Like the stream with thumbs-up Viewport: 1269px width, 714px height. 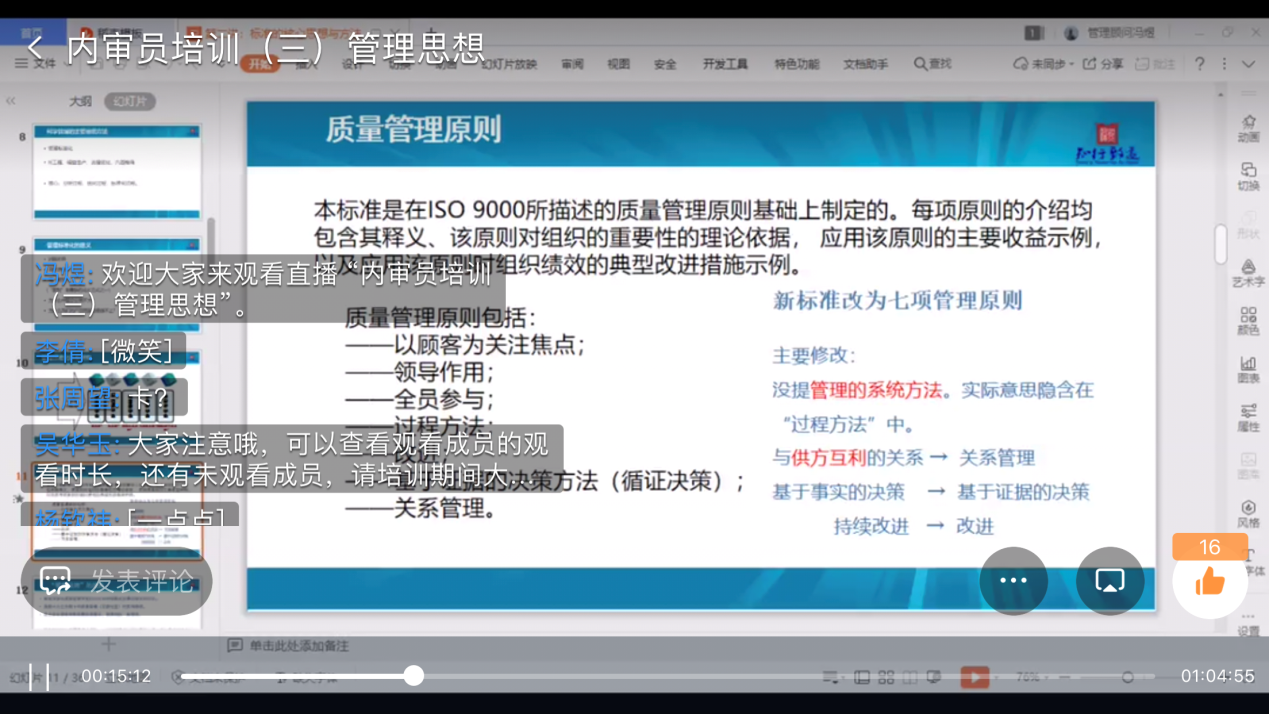[x=1210, y=582]
